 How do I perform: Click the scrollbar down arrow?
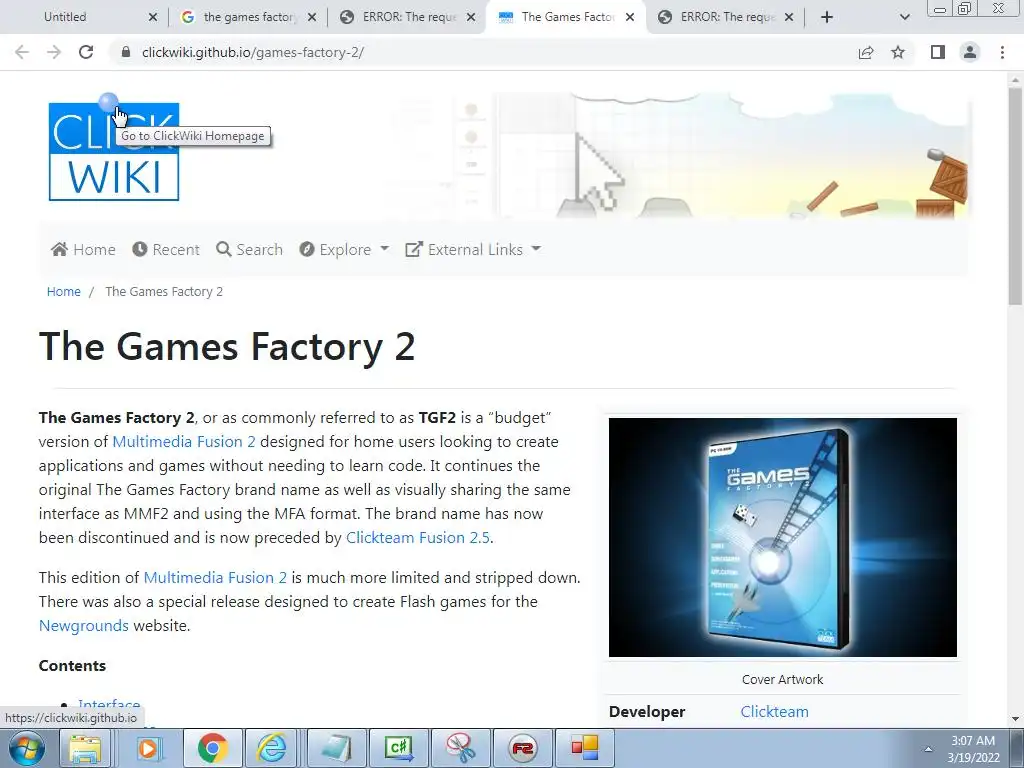pyautogui.click(x=1015, y=719)
